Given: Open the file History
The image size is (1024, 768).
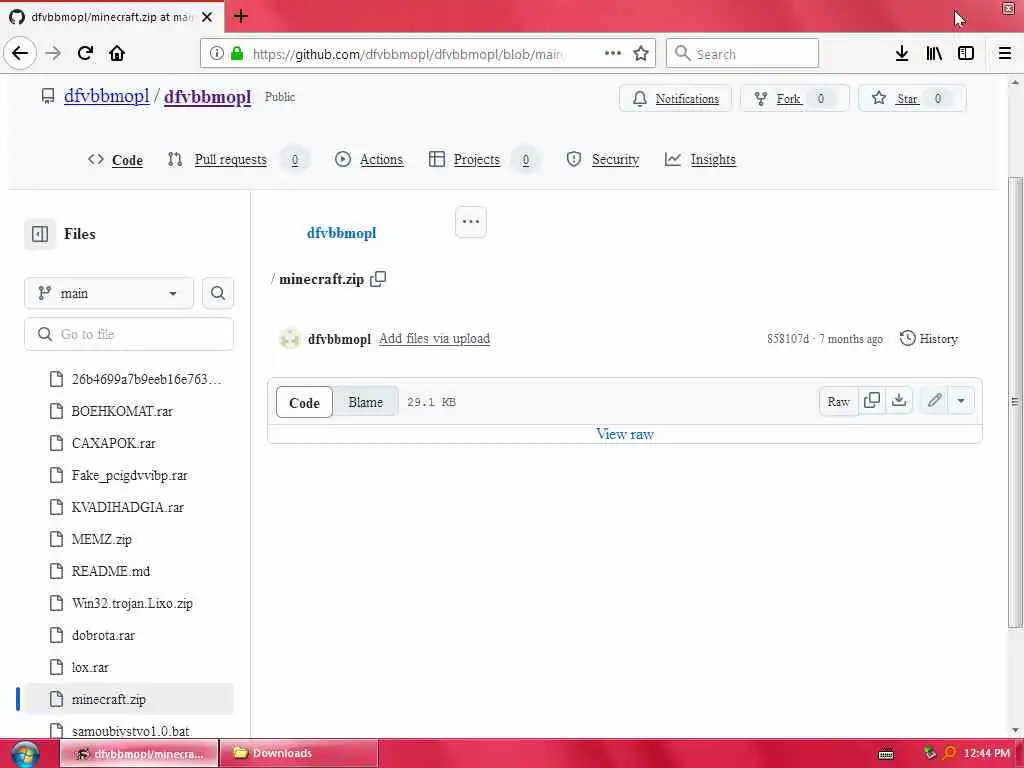Looking at the screenshot, I should coord(929,338).
